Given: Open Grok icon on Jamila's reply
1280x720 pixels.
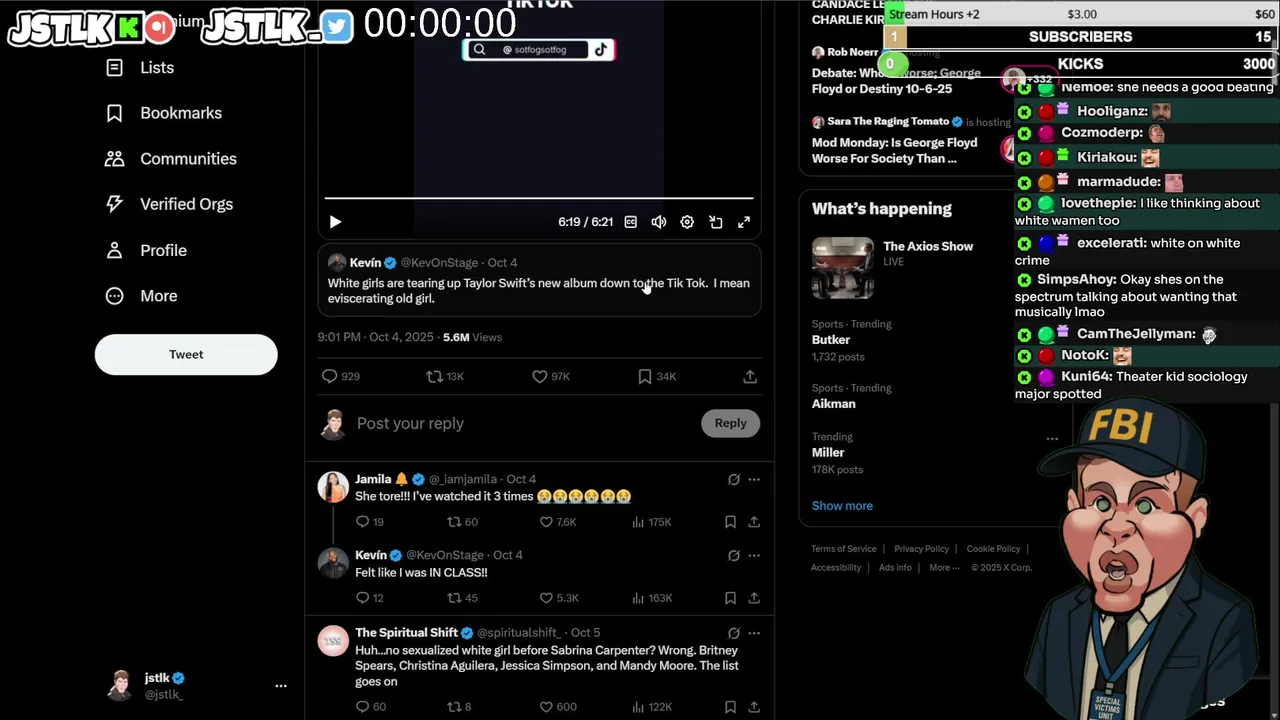Looking at the screenshot, I should tap(734, 480).
